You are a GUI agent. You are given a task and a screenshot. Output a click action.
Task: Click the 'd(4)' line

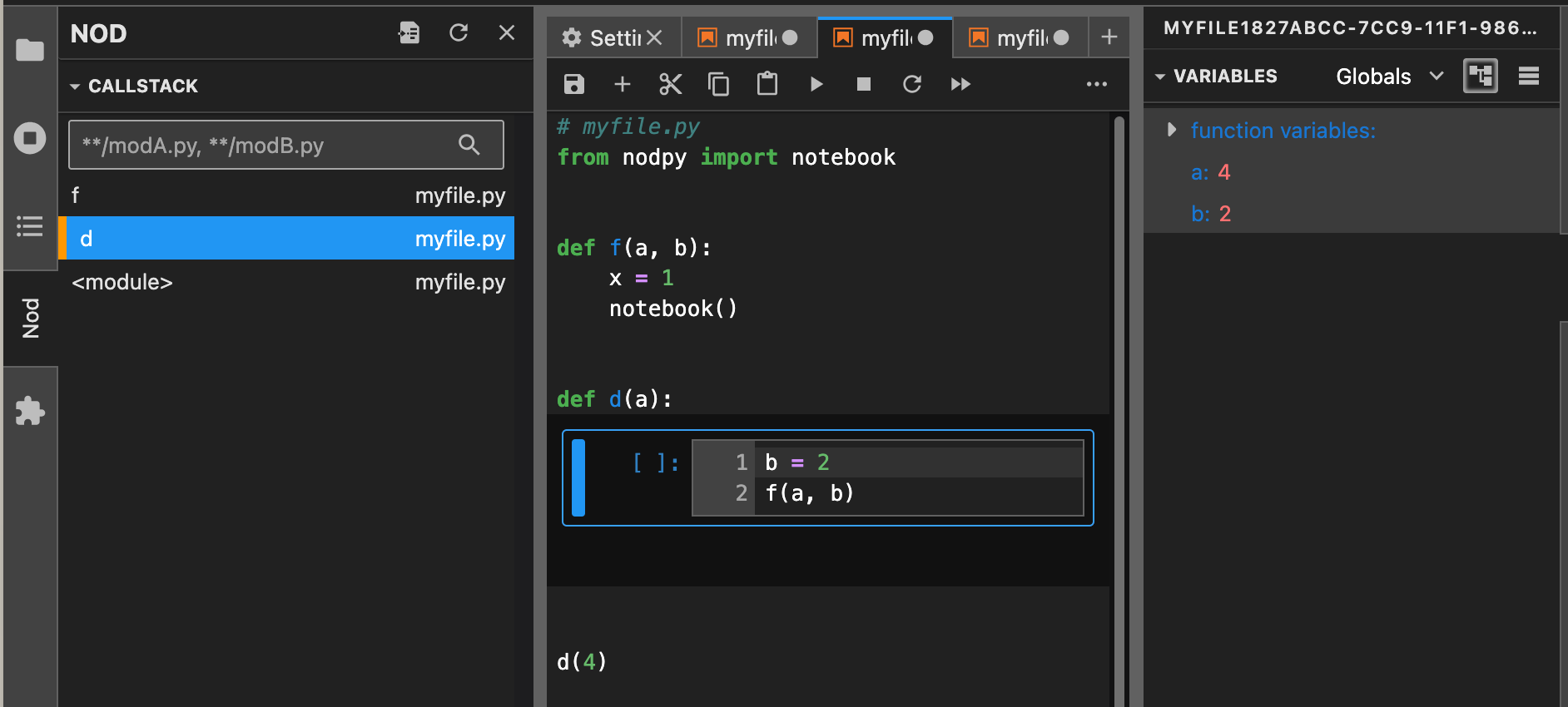coord(582,662)
